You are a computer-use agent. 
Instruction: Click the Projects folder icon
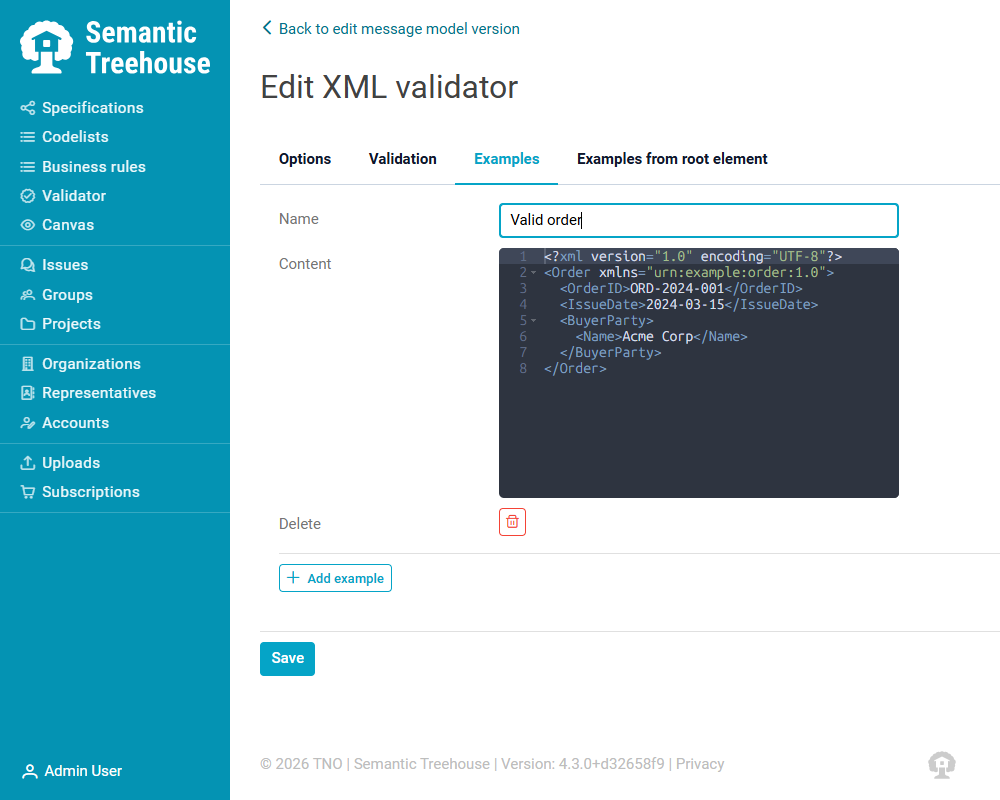coord(27,324)
